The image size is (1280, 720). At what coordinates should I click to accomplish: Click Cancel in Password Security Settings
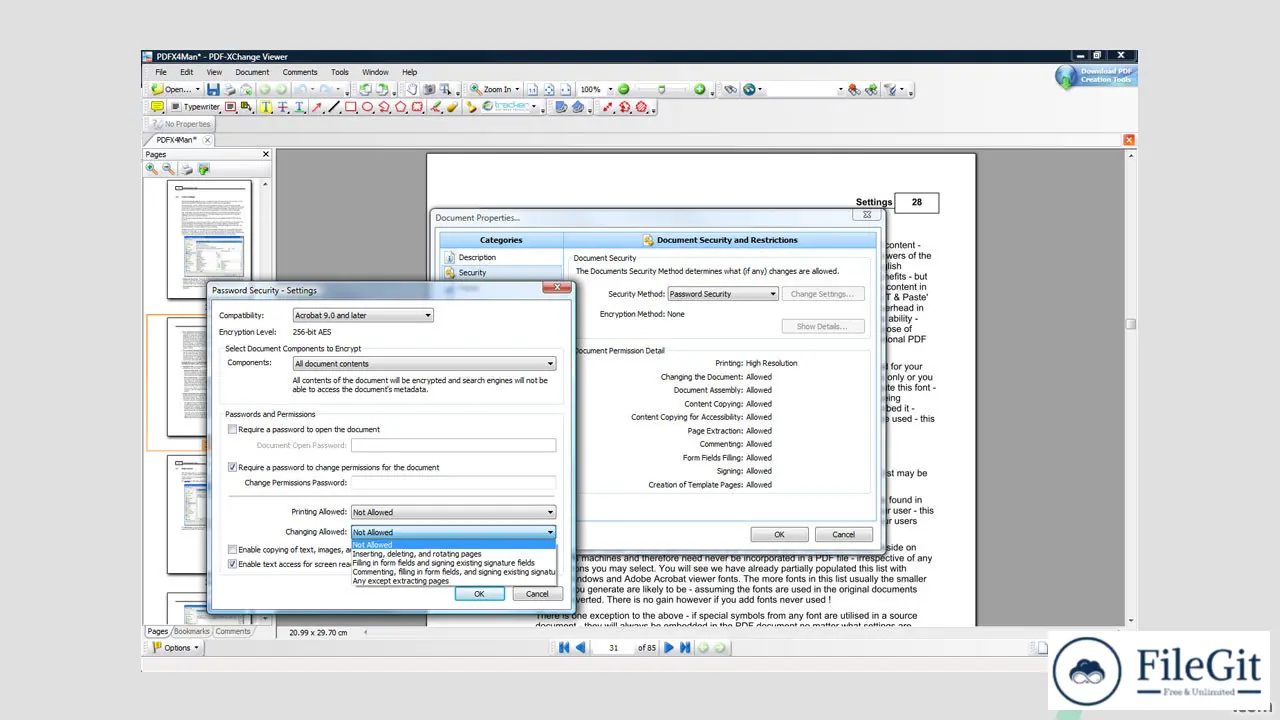(x=538, y=594)
